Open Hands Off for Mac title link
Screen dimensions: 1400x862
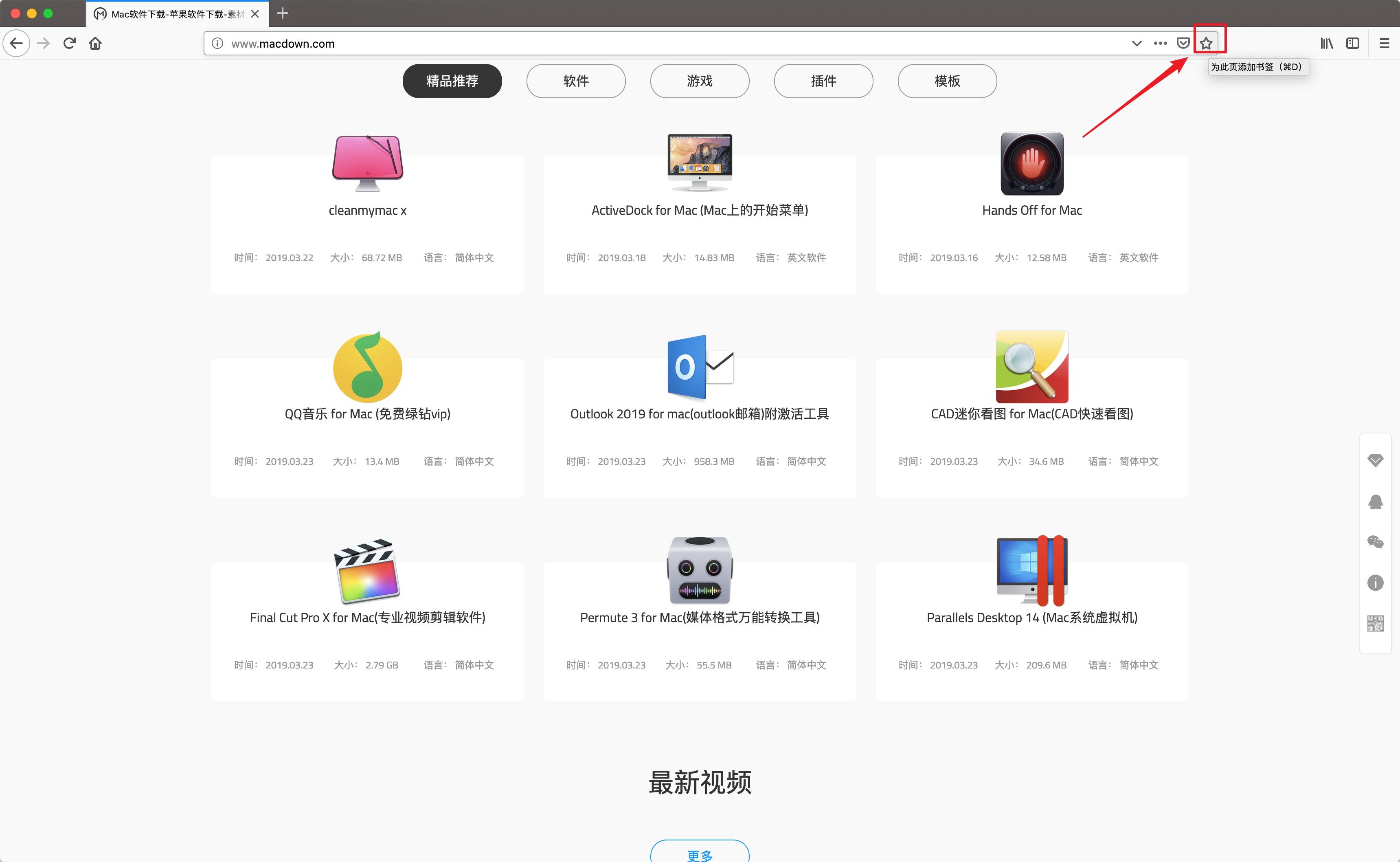click(x=1032, y=210)
